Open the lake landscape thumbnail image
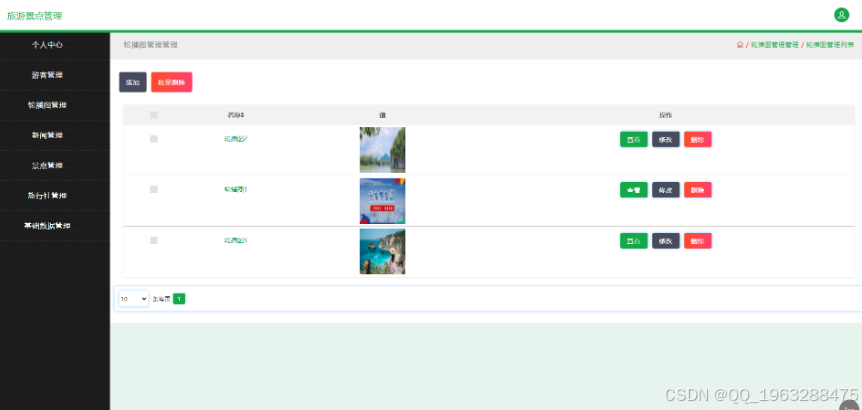Viewport: 862px width, 410px height. click(383, 150)
